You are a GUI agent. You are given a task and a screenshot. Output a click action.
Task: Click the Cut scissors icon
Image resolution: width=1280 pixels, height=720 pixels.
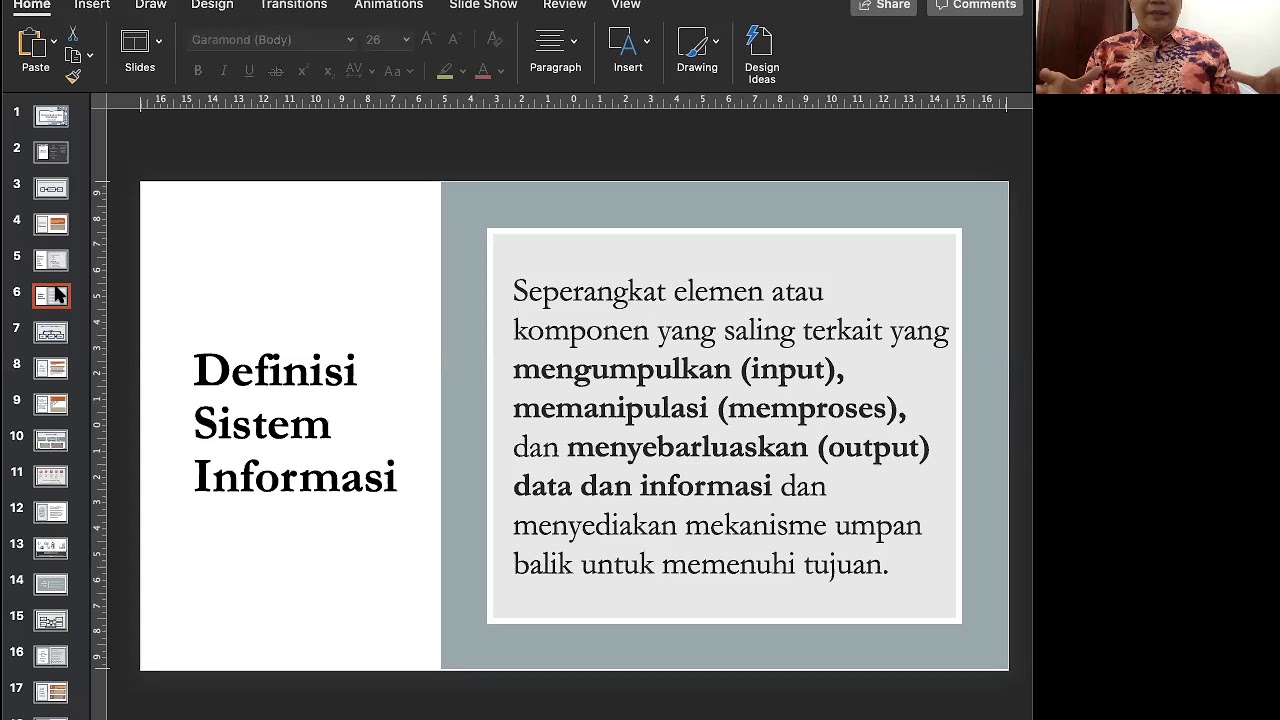[73, 34]
